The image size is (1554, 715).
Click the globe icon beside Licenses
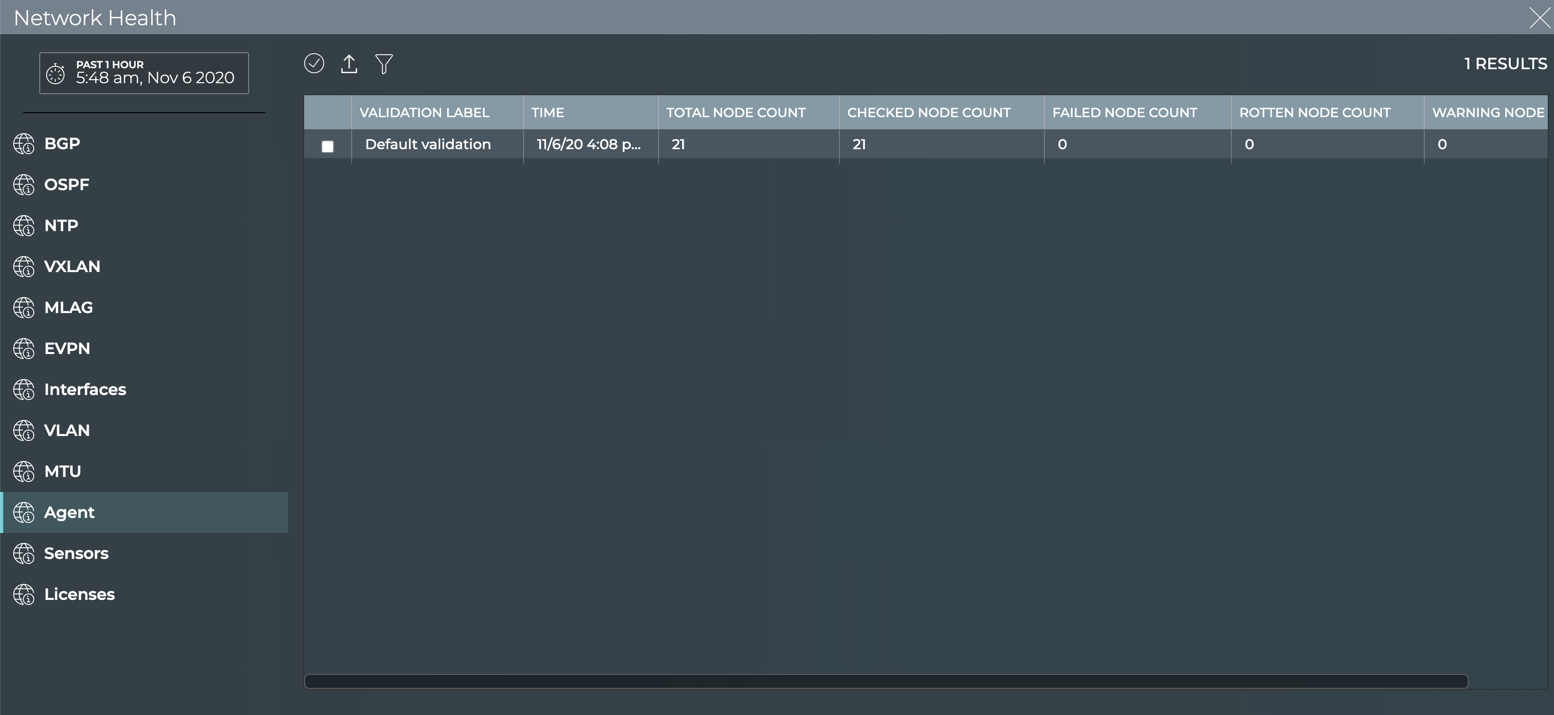pyautogui.click(x=24, y=595)
